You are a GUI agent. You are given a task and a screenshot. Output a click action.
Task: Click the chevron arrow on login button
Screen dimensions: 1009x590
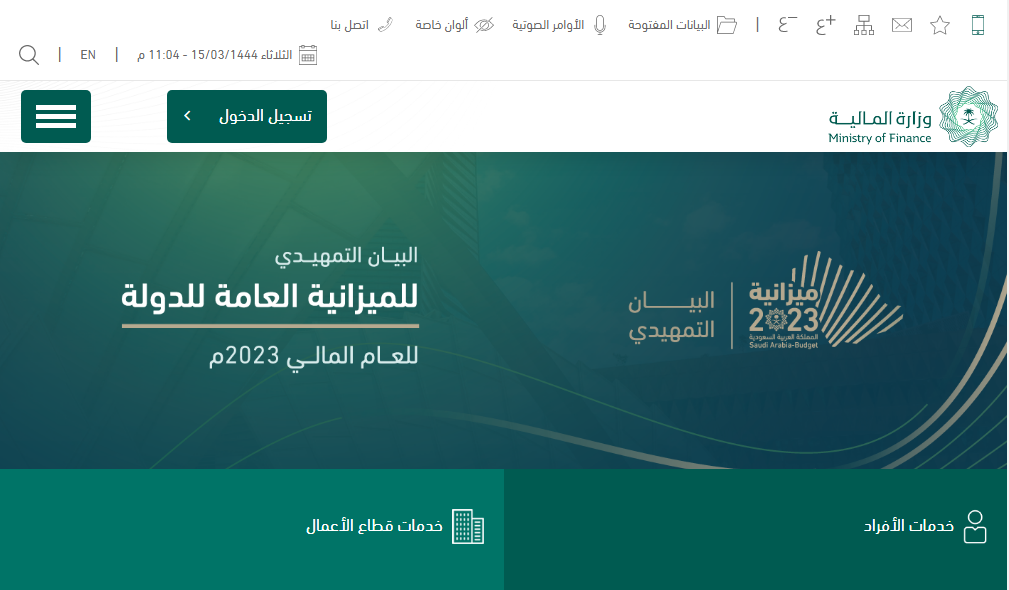[x=187, y=116]
